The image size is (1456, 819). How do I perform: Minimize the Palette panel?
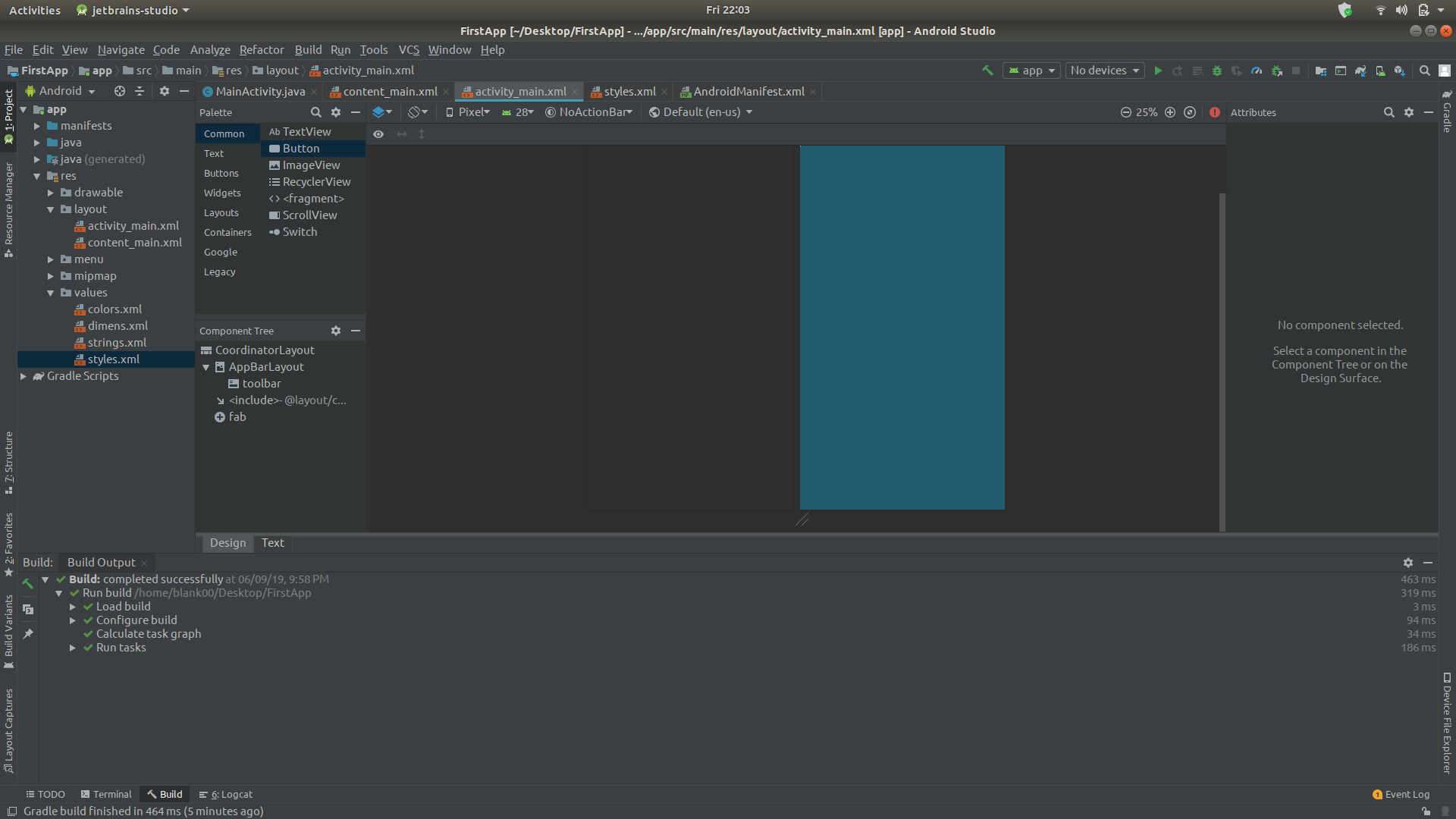[356, 112]
